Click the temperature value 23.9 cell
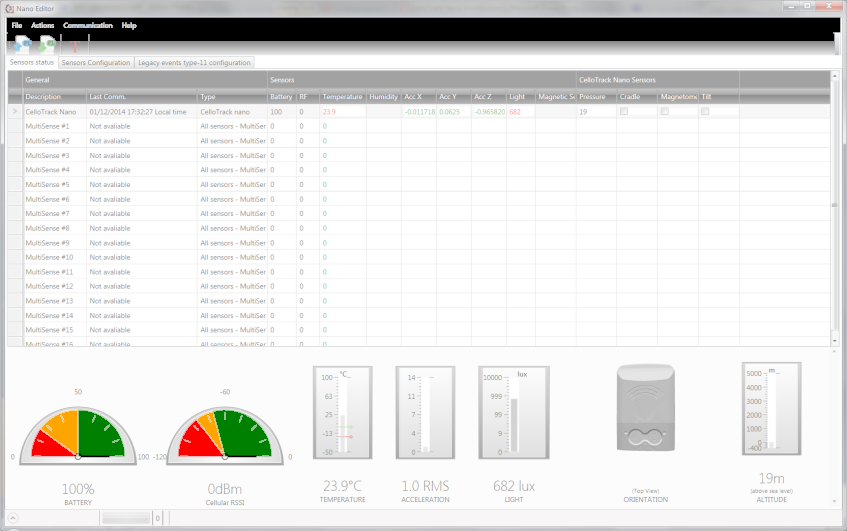This screenshot has height=531, width=847. point(342,112)
